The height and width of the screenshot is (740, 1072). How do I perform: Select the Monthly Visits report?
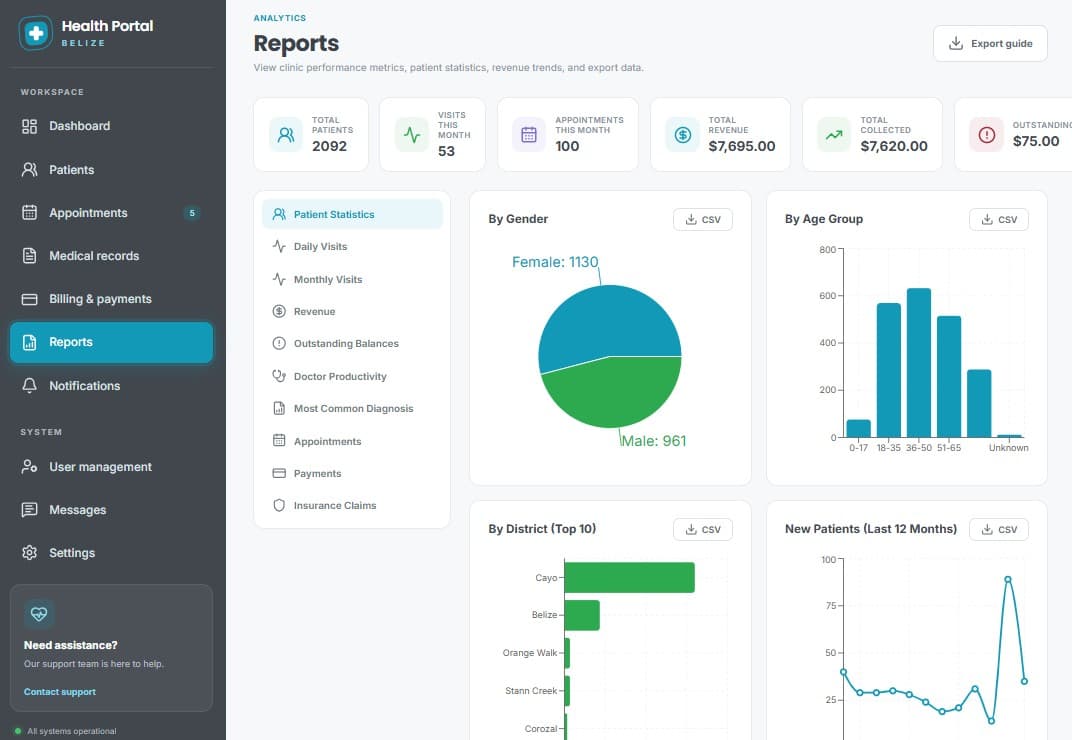tap(352, 279)
